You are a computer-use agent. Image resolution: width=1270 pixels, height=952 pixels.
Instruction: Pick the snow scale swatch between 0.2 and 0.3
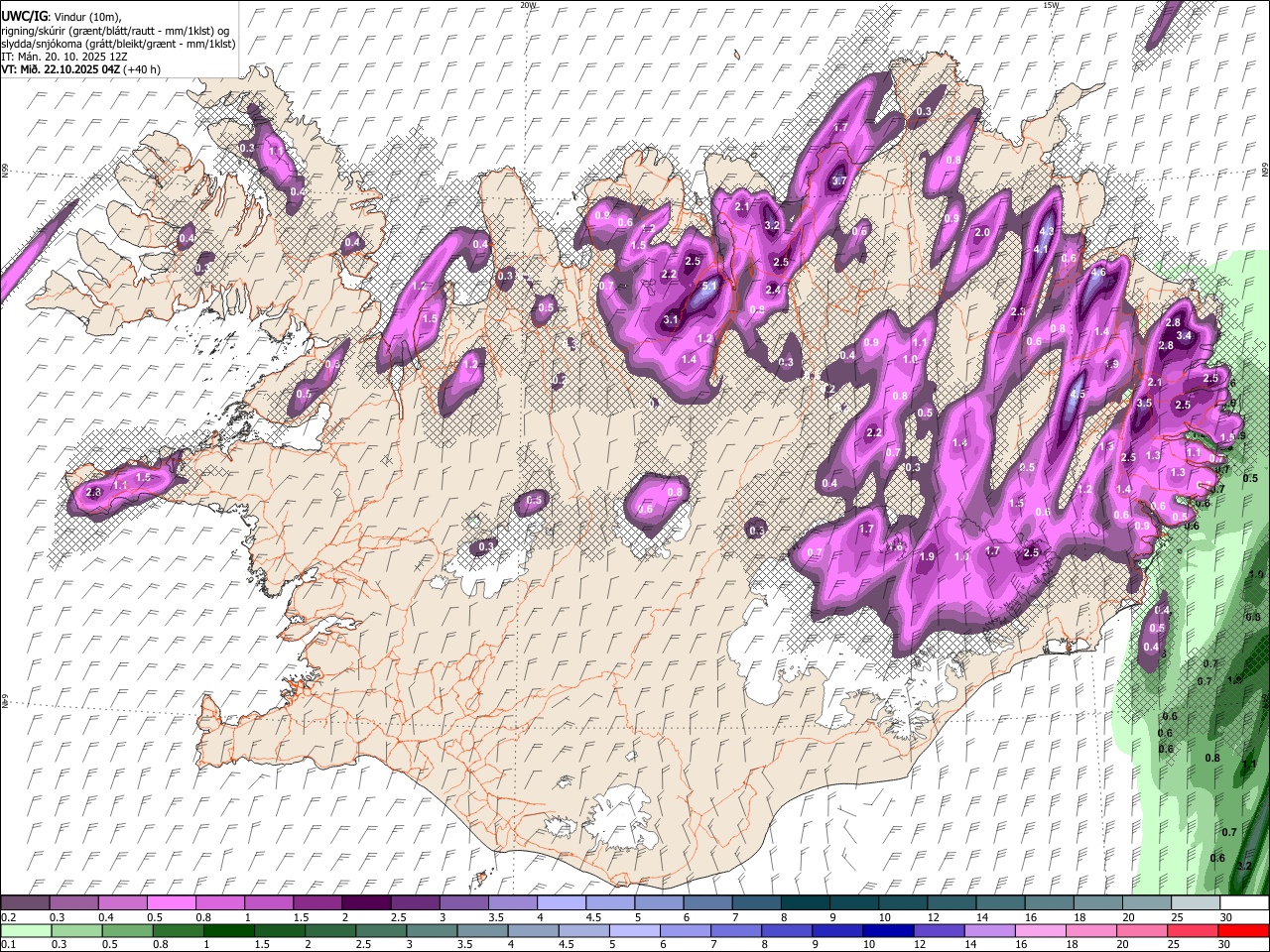[25, 903]
